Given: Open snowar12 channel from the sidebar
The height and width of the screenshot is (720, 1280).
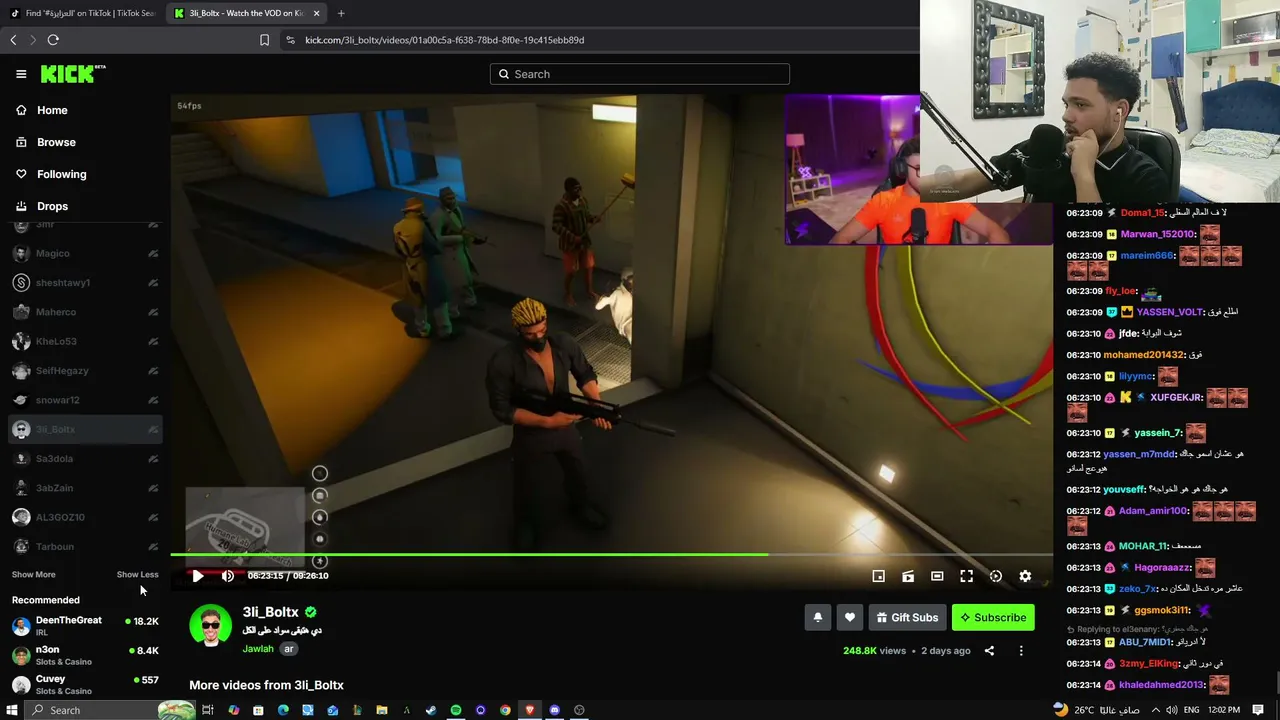Looking at the screenshot, I should (x=85, y=400).
